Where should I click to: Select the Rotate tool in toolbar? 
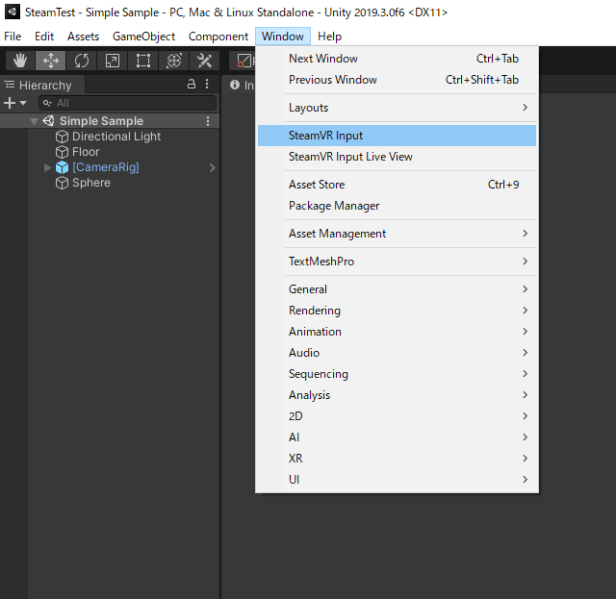coord(81,61)
